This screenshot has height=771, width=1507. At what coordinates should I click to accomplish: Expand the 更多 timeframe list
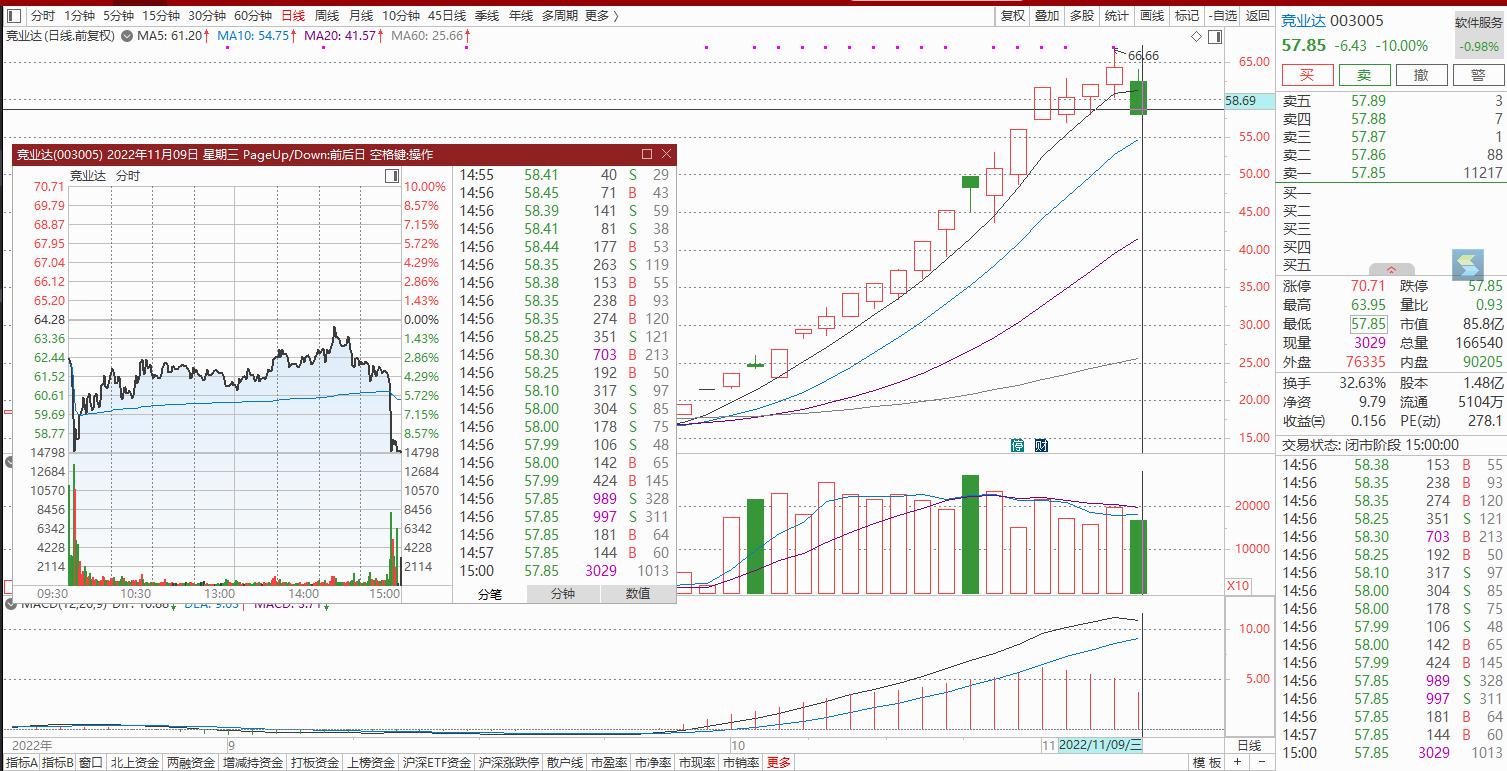pos(601,15)
